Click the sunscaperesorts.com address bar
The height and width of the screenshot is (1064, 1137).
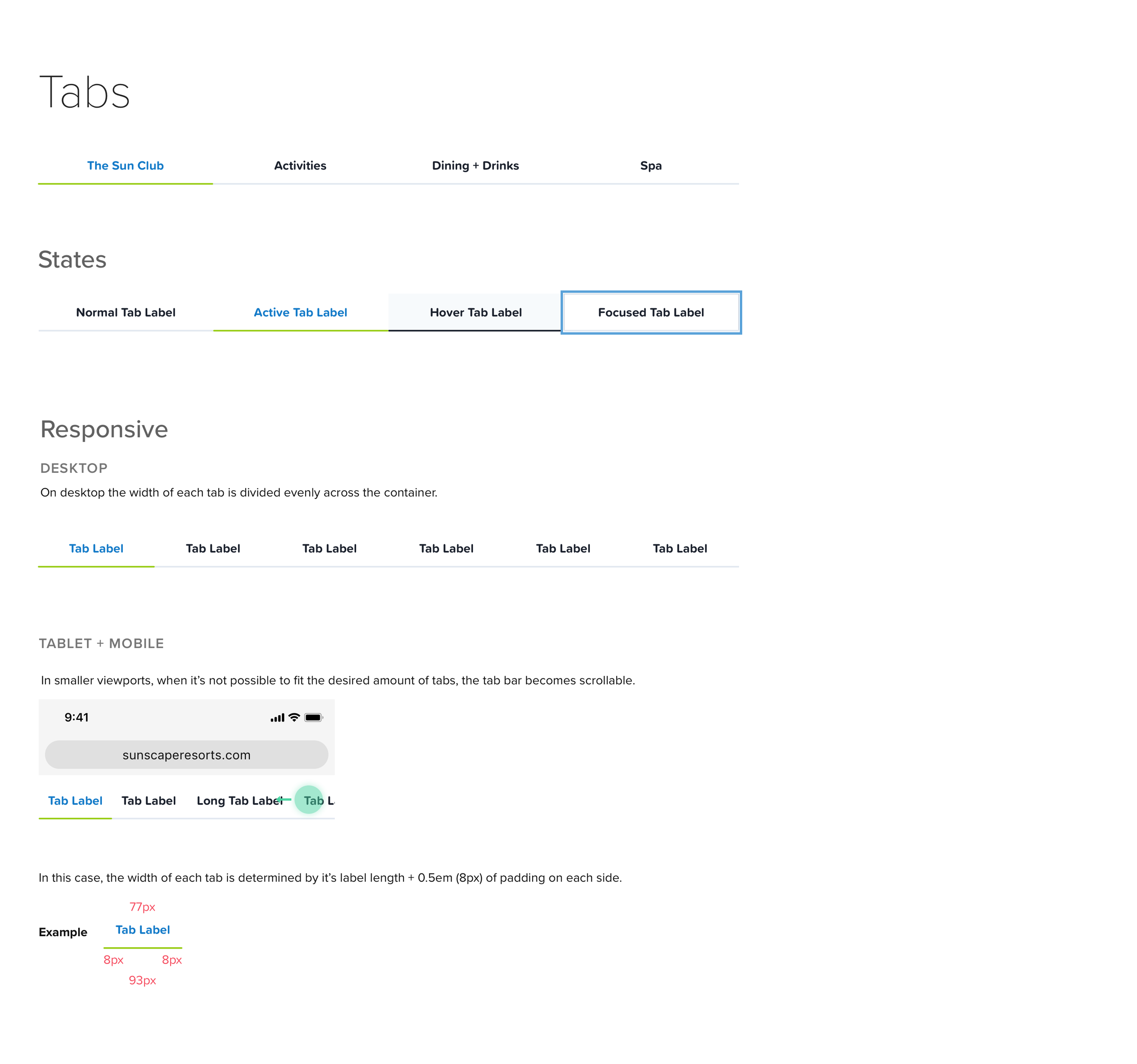(x=186, y=755)
